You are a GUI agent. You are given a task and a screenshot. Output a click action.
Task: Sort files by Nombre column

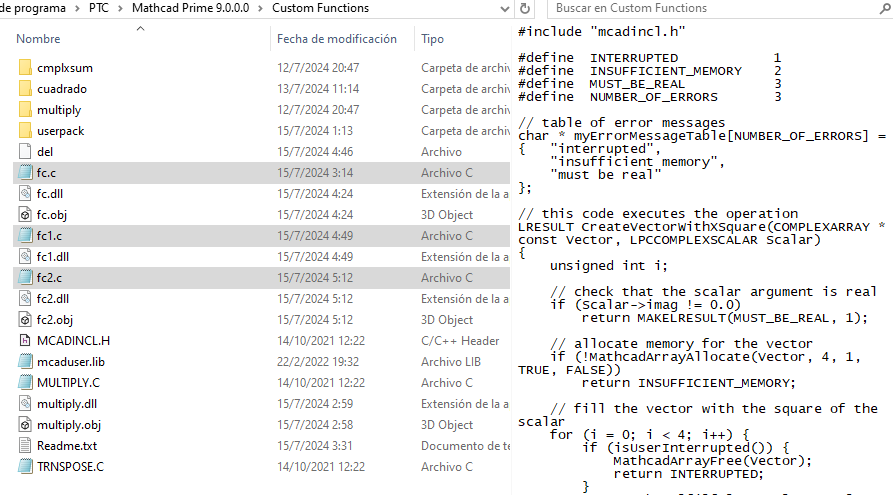coord(38,39)
